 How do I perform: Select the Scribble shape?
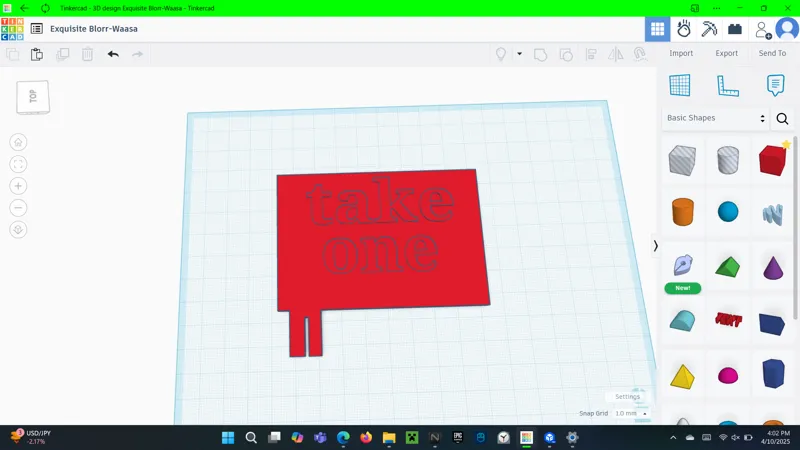tap(683, 266)
